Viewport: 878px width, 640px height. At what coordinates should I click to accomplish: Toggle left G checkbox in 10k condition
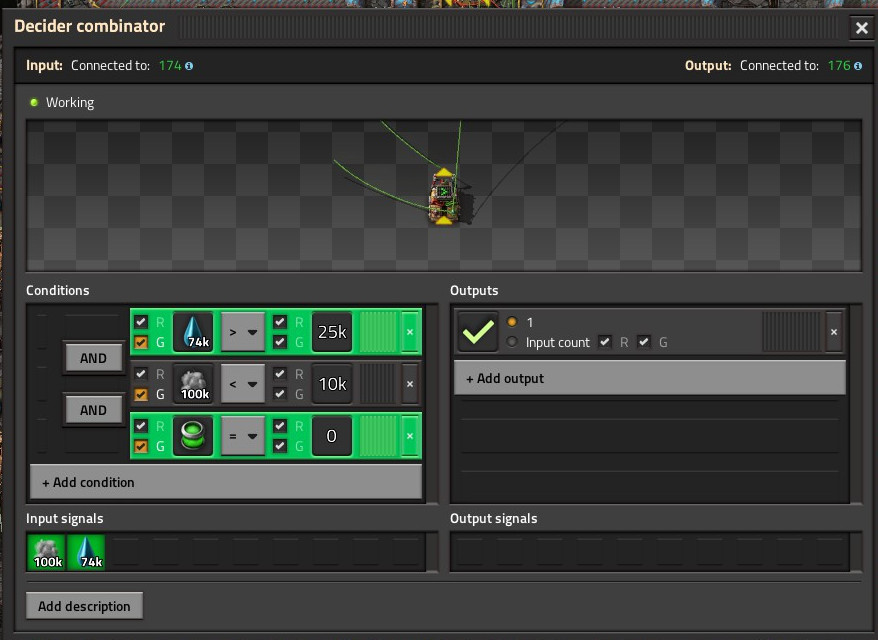(x=141, y=394)
